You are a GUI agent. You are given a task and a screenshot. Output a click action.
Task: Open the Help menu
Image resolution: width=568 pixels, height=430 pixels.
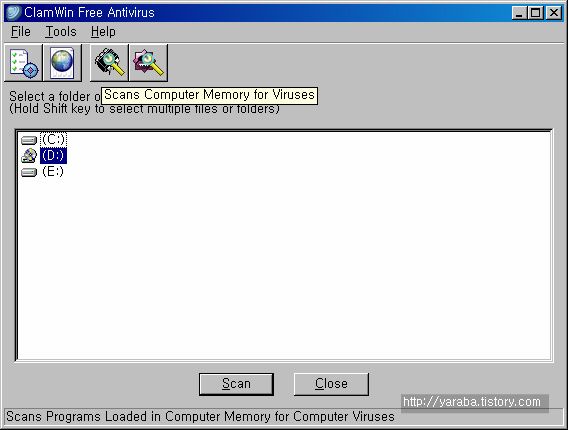pos(103,32)
